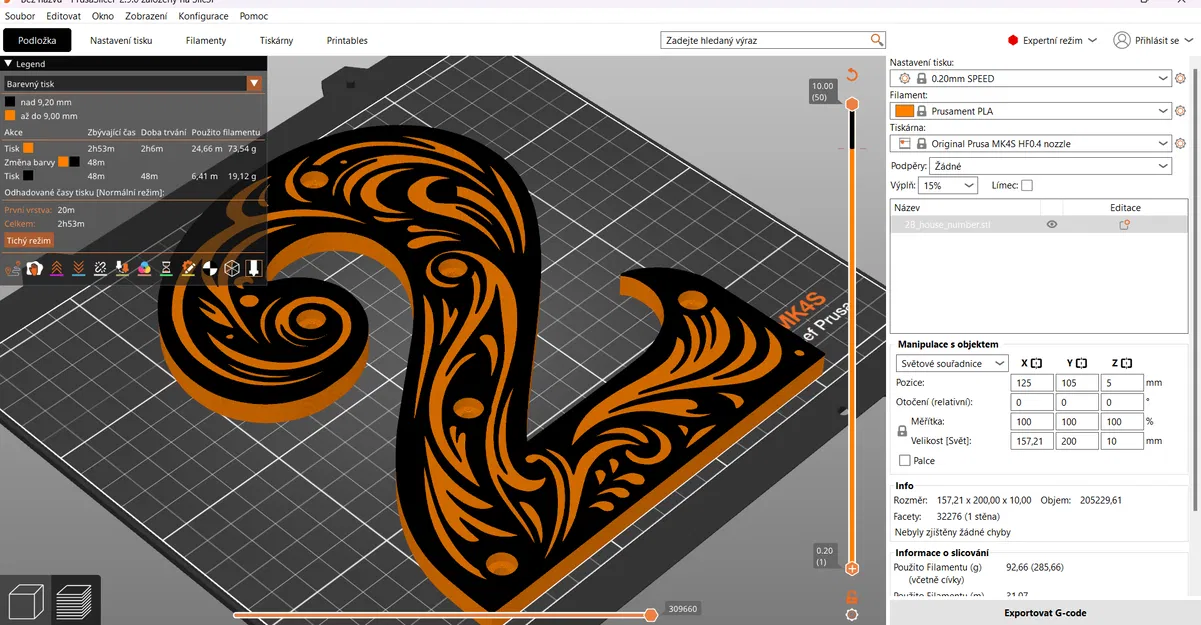Click the wireframe cube shells icon in legend

coord(231,268)
